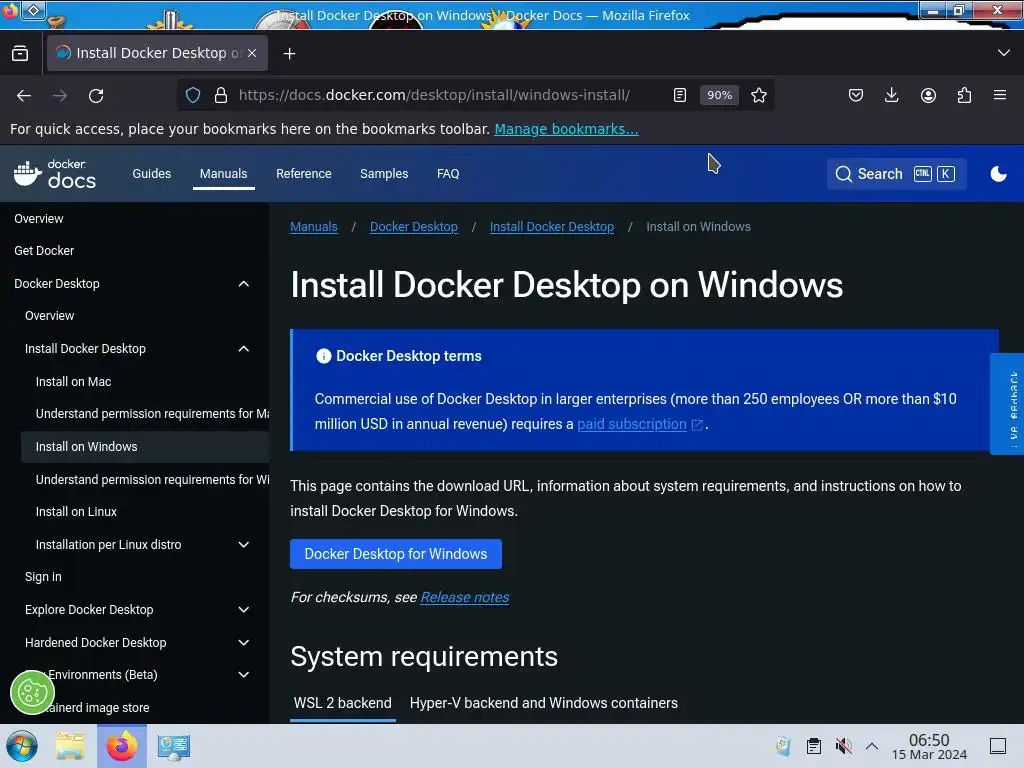1024x768 pixels.
Task: Open the extensions puzzle icon
Action: (x=964, y=95)
